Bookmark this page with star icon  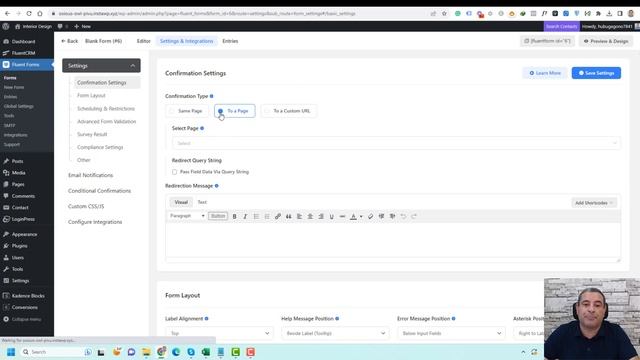click(444, 13)
